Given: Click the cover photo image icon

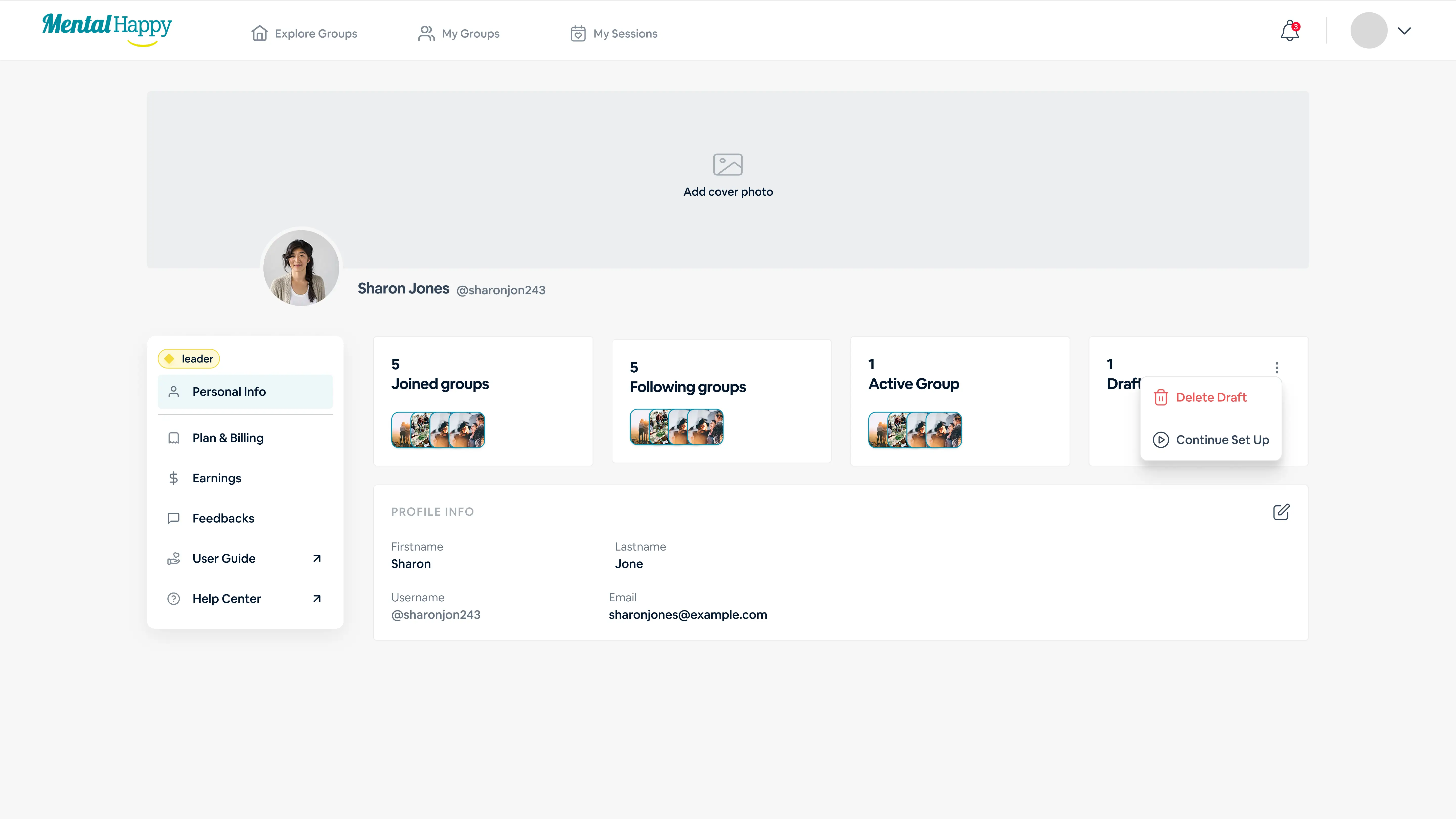Looking at the screenshot, I should pos(728,165).
